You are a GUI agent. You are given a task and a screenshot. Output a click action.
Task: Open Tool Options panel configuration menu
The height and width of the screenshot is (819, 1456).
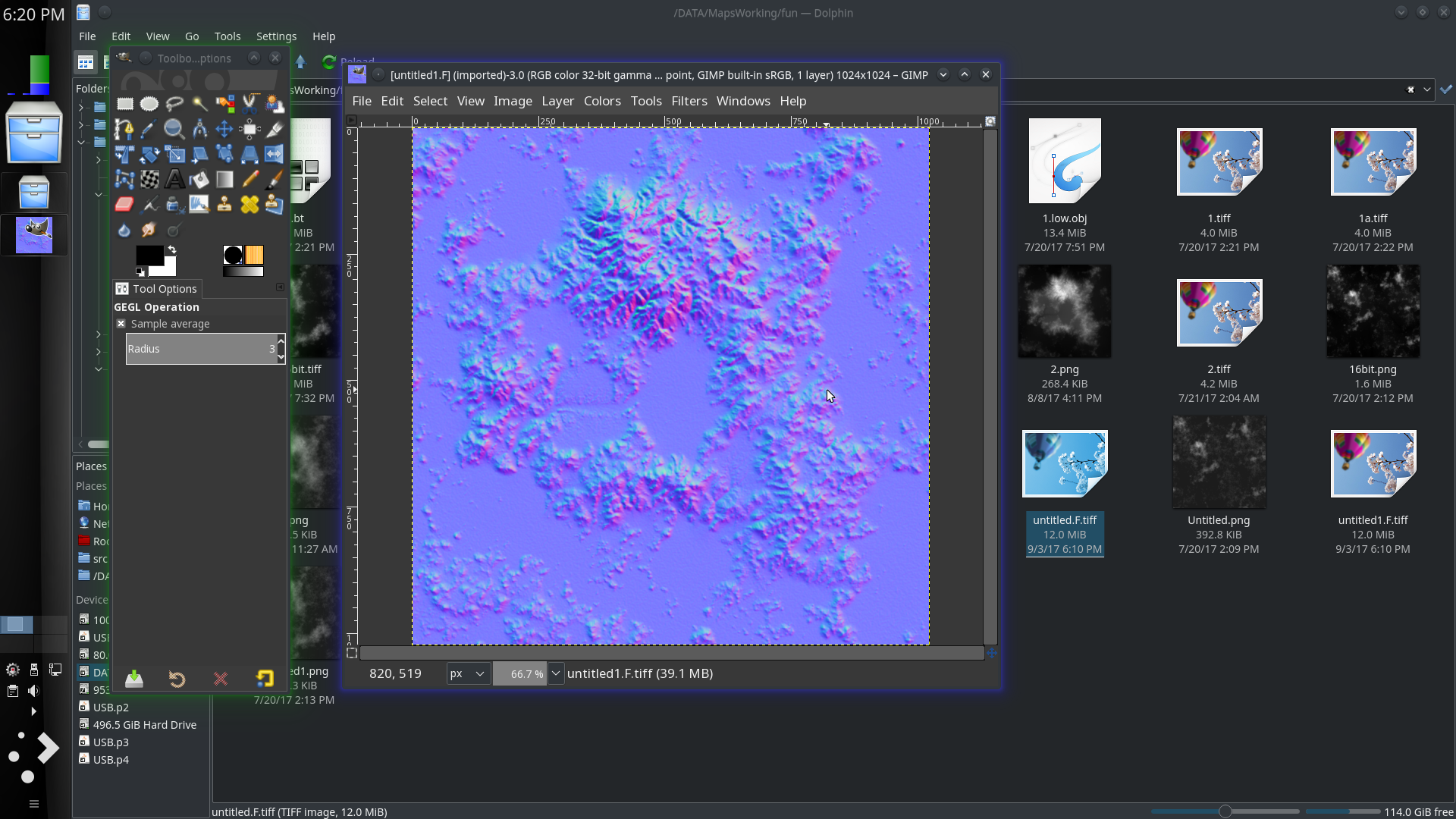click(280, 287)
